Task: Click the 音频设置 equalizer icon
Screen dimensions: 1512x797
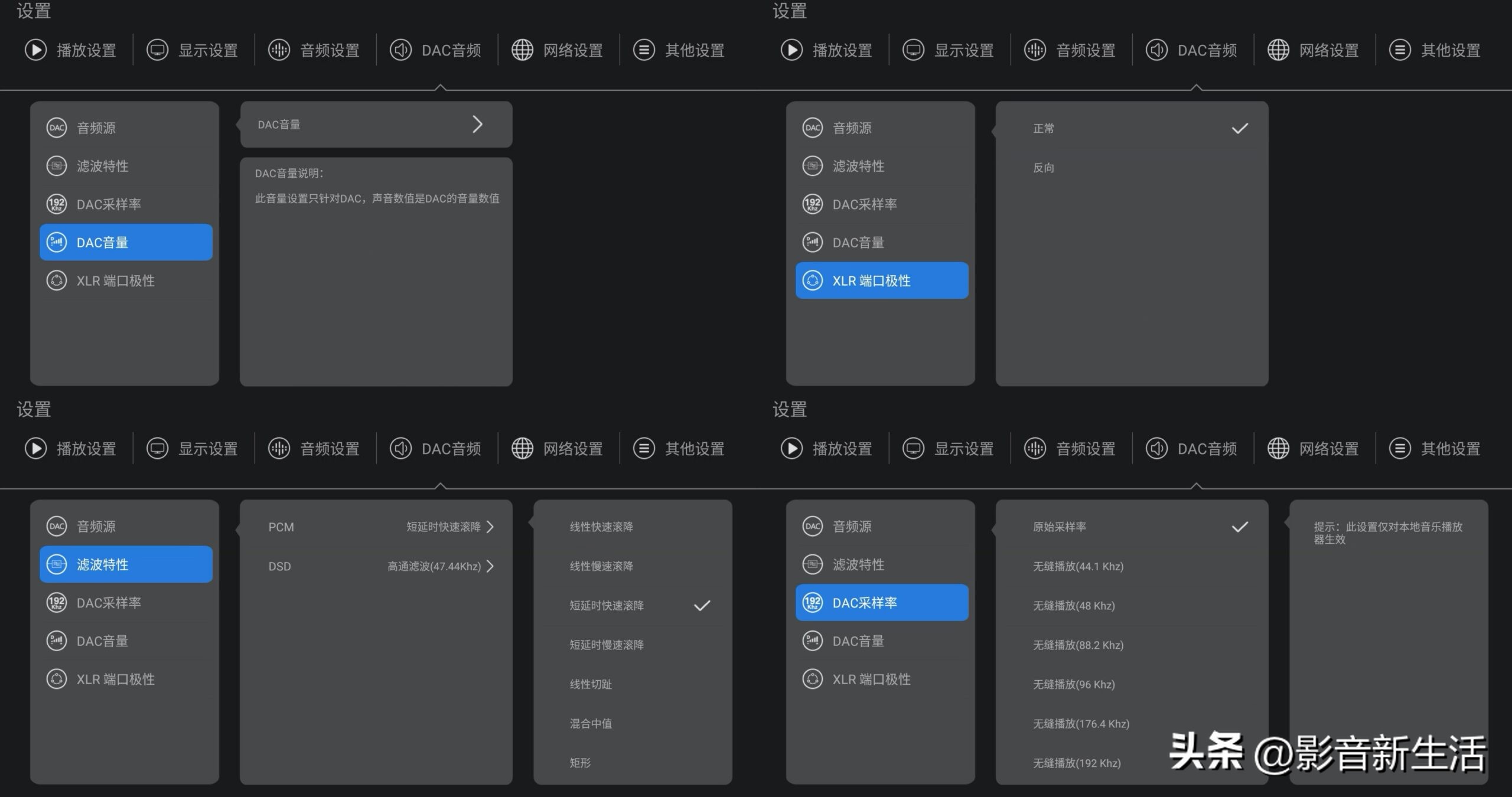Action: pos(279,50)
